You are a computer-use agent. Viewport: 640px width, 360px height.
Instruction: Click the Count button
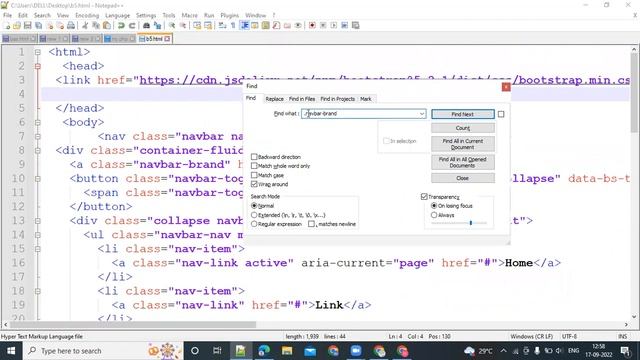pyautogui.click(x=462, y=128)
